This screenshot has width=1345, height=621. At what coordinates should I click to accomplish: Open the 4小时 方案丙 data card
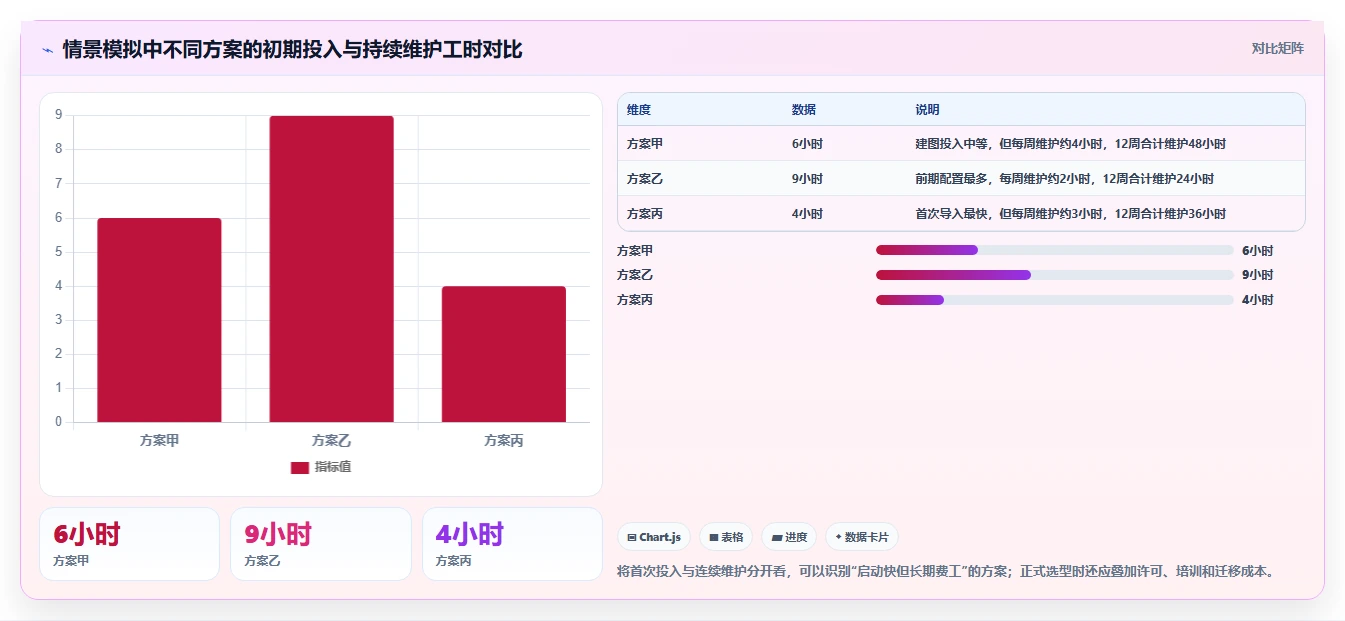[512, 544]
